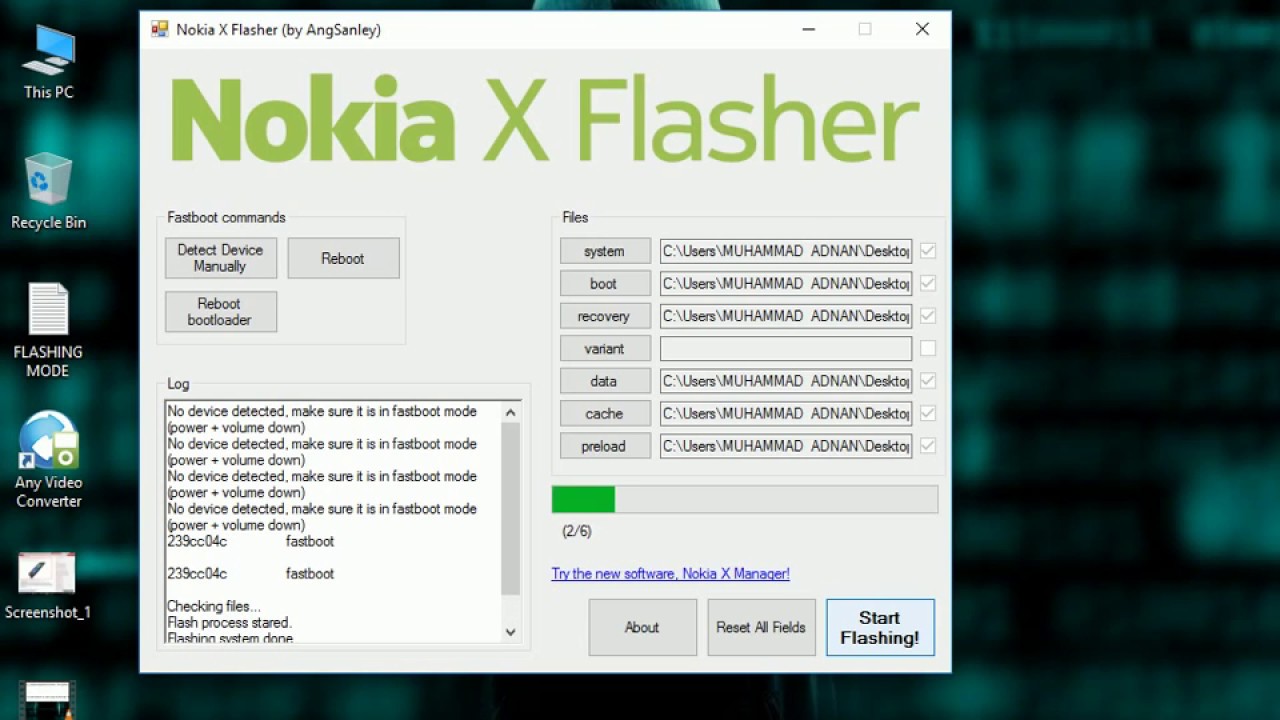Toggle the preload file checkbox
Viewport: 1280px width, 720px height.
[928, 446]
